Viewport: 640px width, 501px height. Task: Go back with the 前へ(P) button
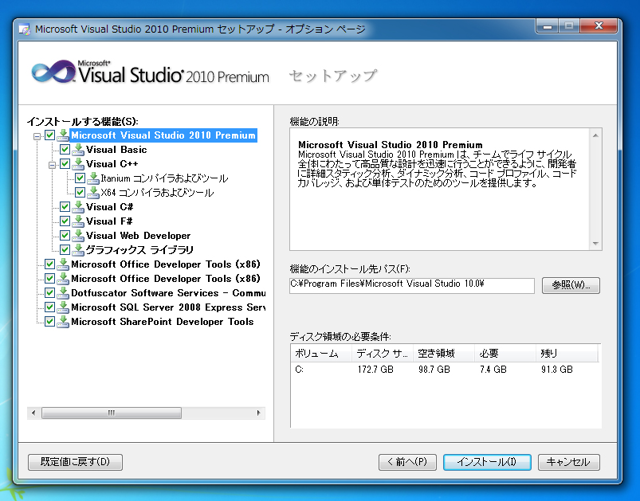(407, 462)
